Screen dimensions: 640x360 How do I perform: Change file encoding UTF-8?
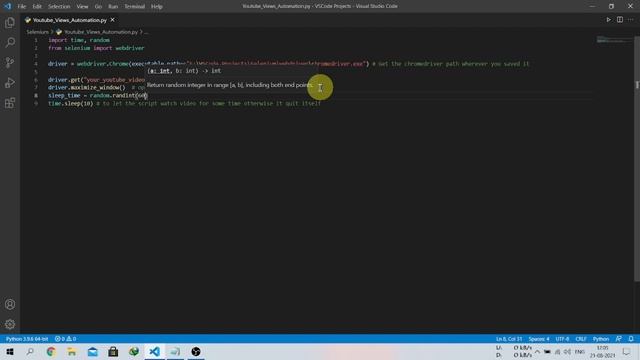click(562, 339)
